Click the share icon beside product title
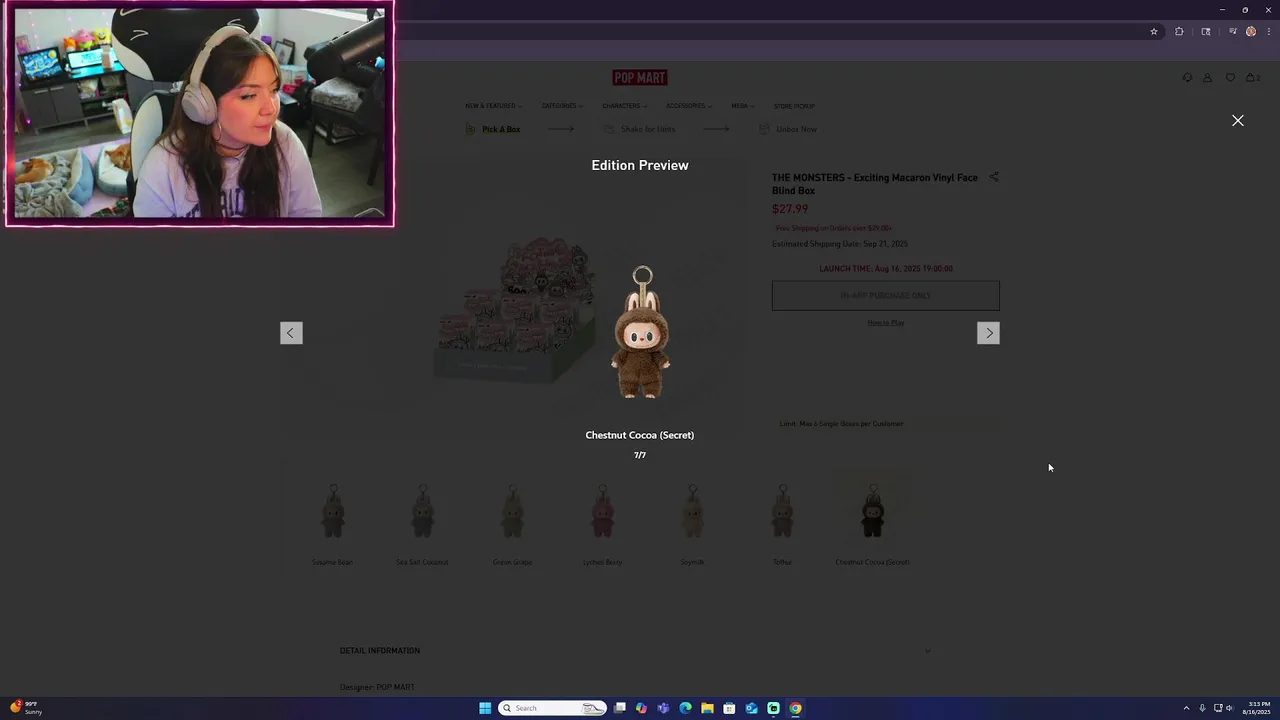 (x=994, y=177)
